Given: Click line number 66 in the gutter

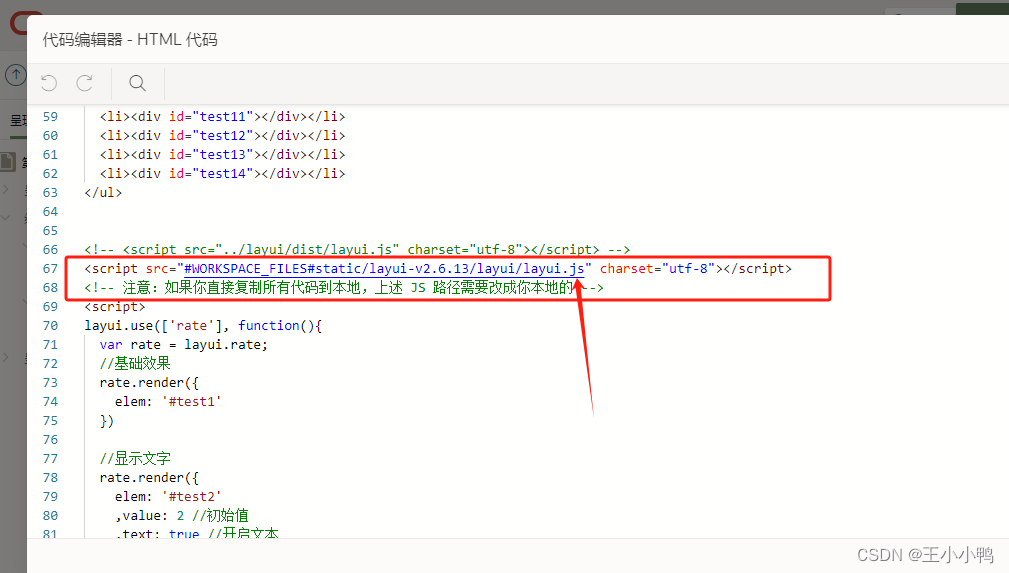Looking at the screenshot, I should coord(50,250).
